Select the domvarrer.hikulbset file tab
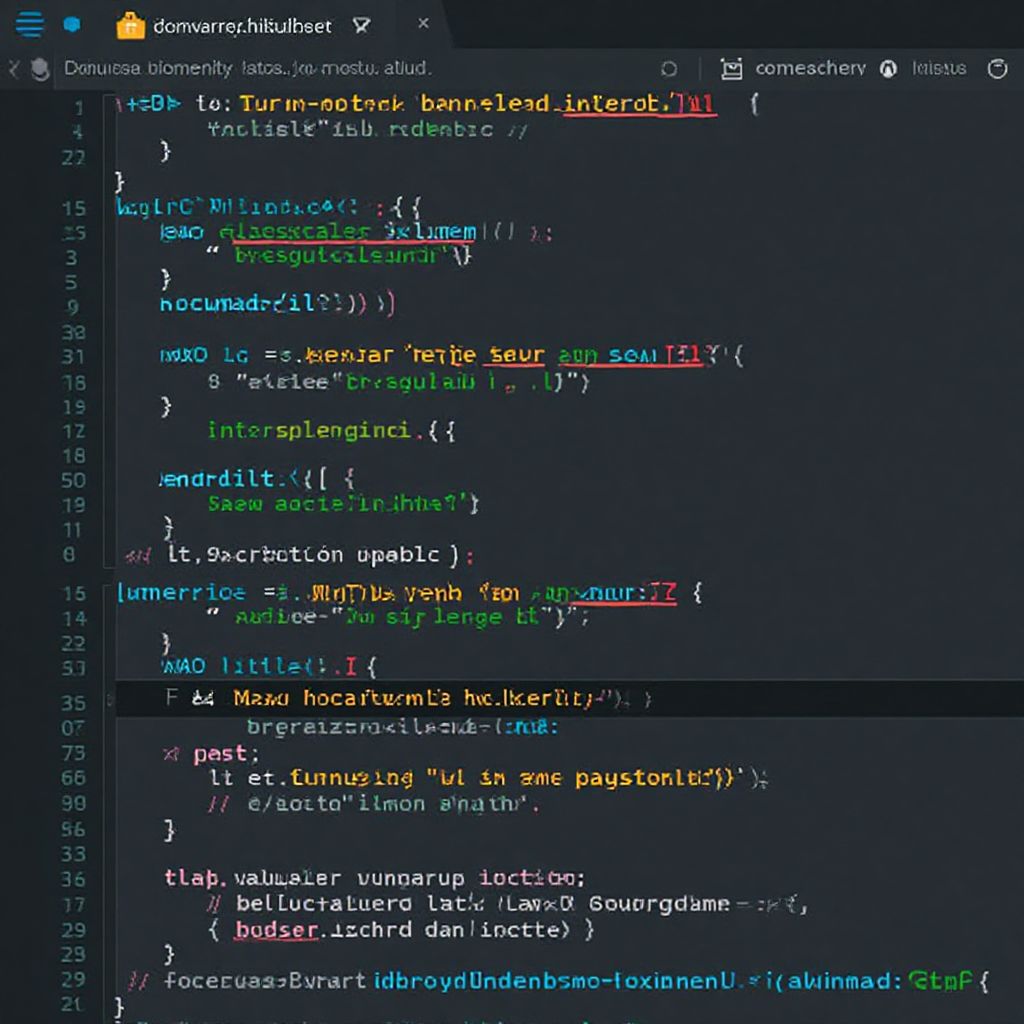 coord(241,26)
